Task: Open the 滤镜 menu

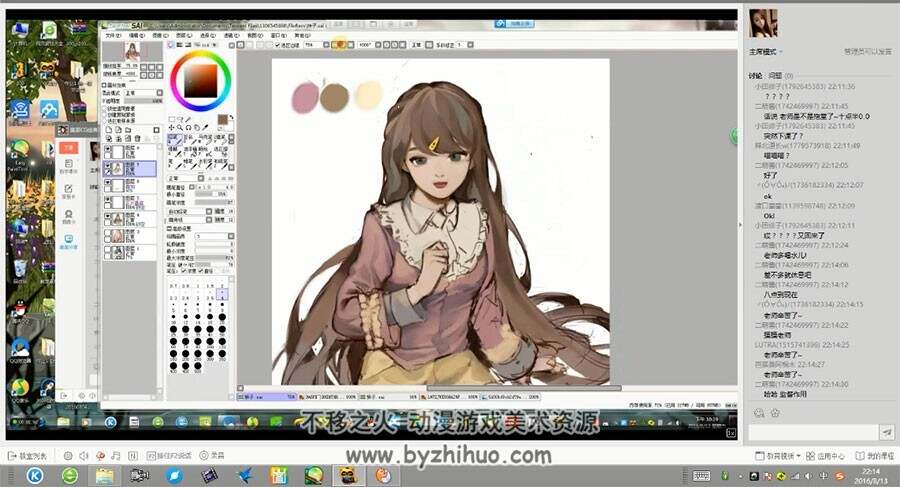Action: (x=231, y=35)
